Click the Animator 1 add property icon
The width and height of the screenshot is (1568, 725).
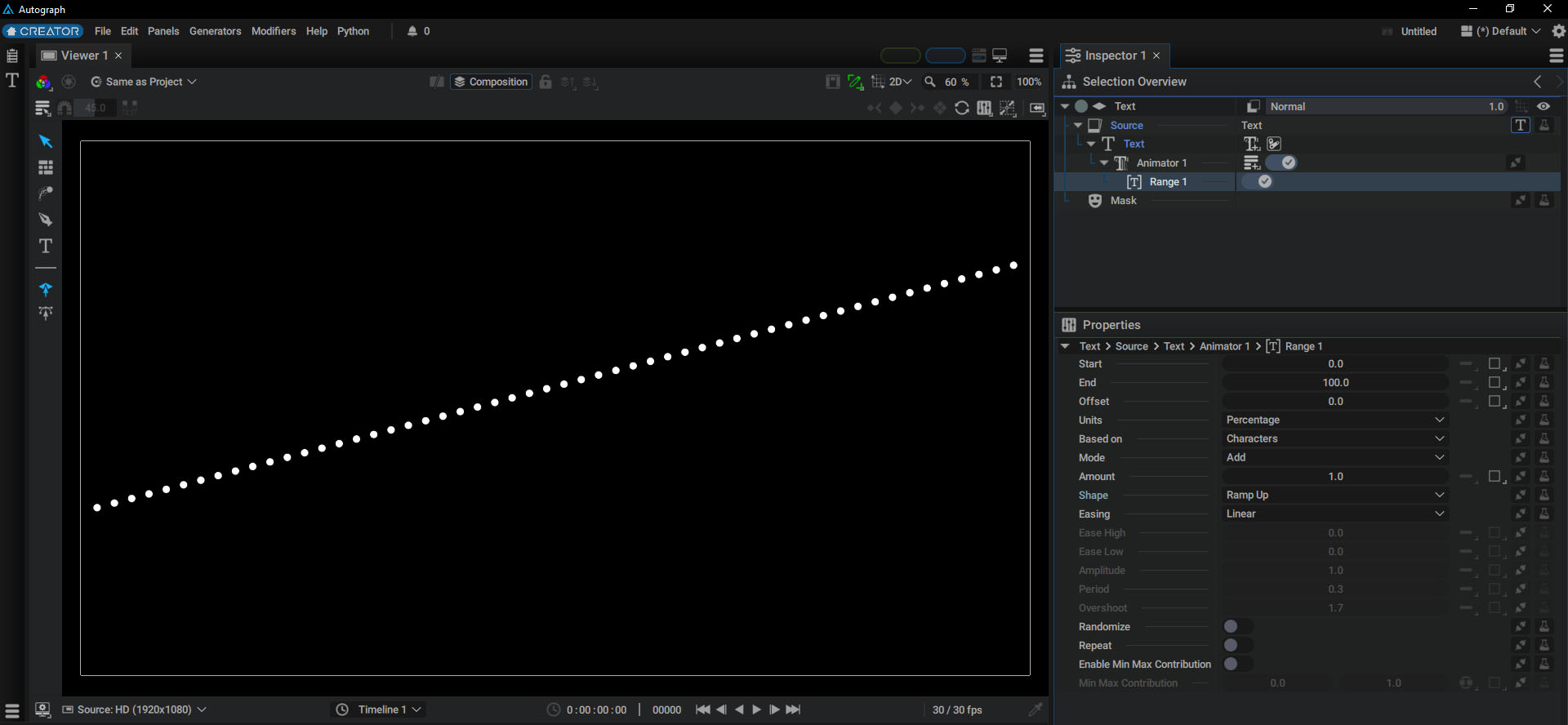coord(1252,163)
